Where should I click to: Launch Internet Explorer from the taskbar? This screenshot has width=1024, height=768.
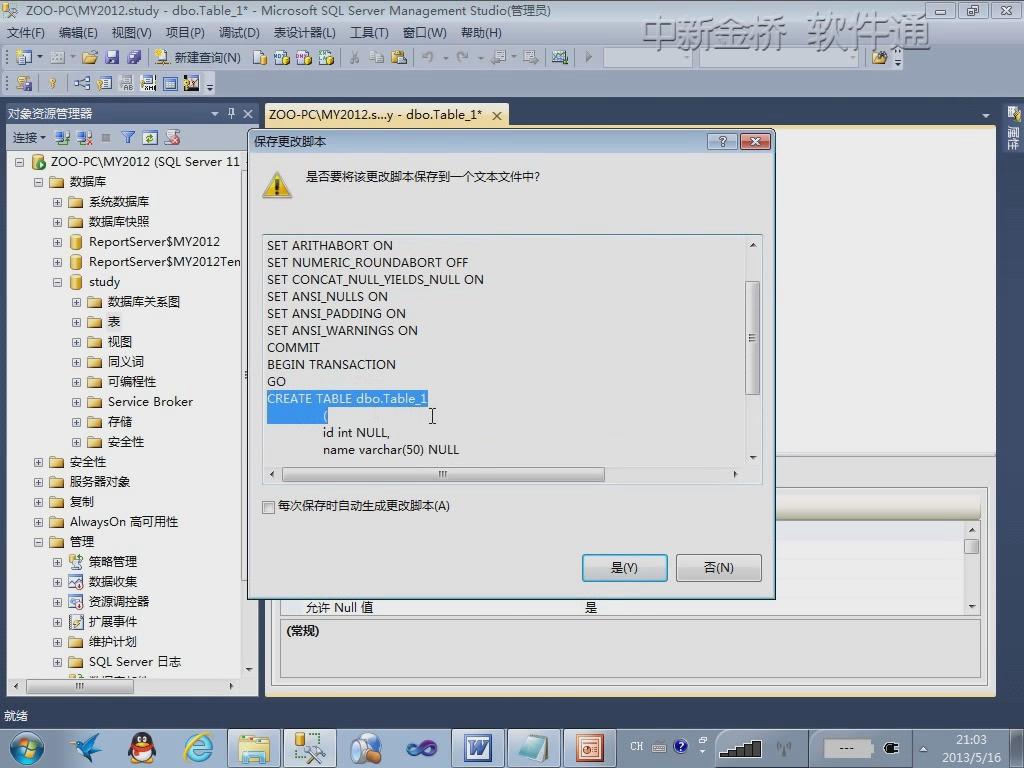tap(199, 748)
